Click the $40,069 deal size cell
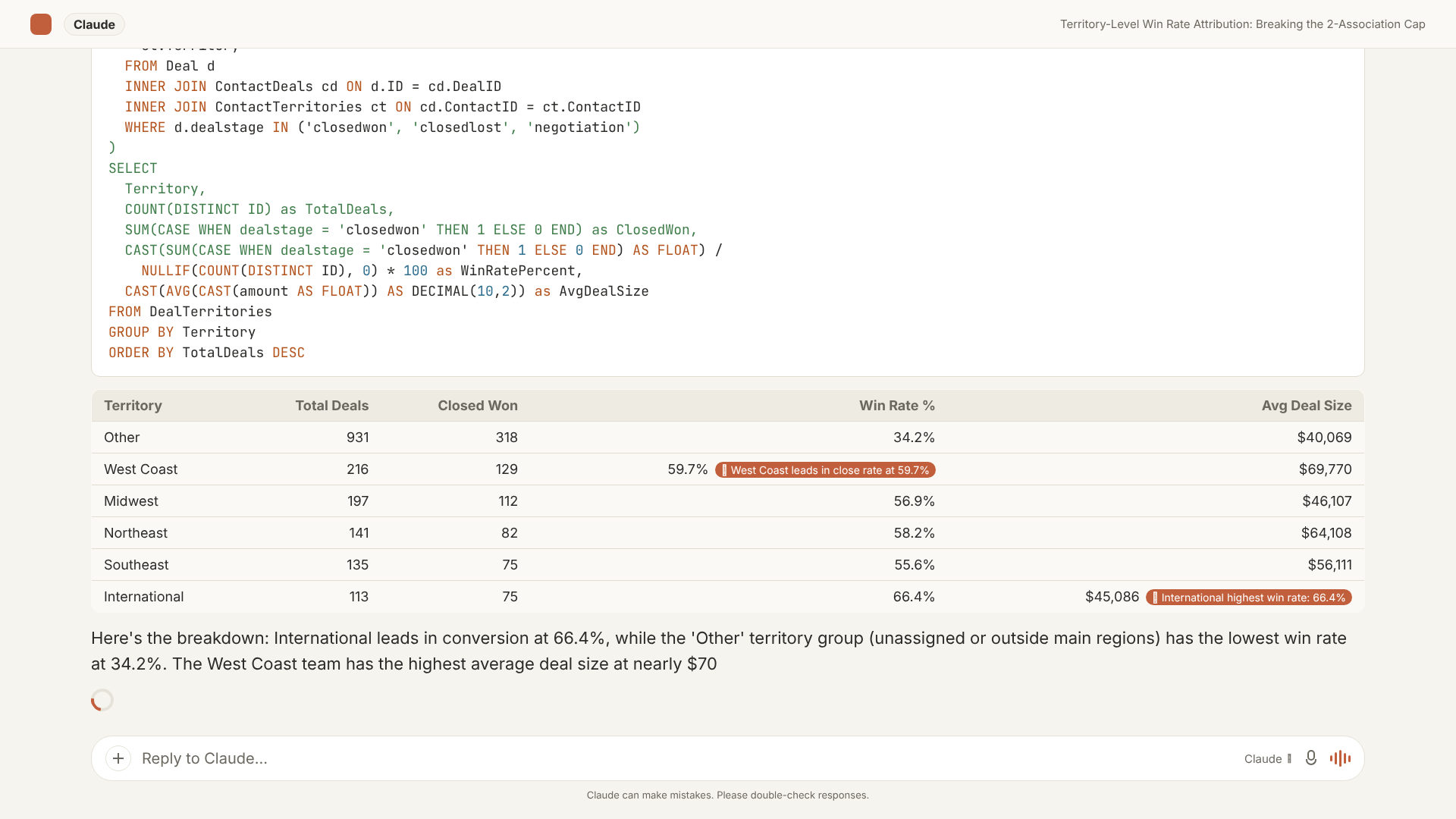The width and height of the screenshot is (1456, 819). coord(1324,438)
